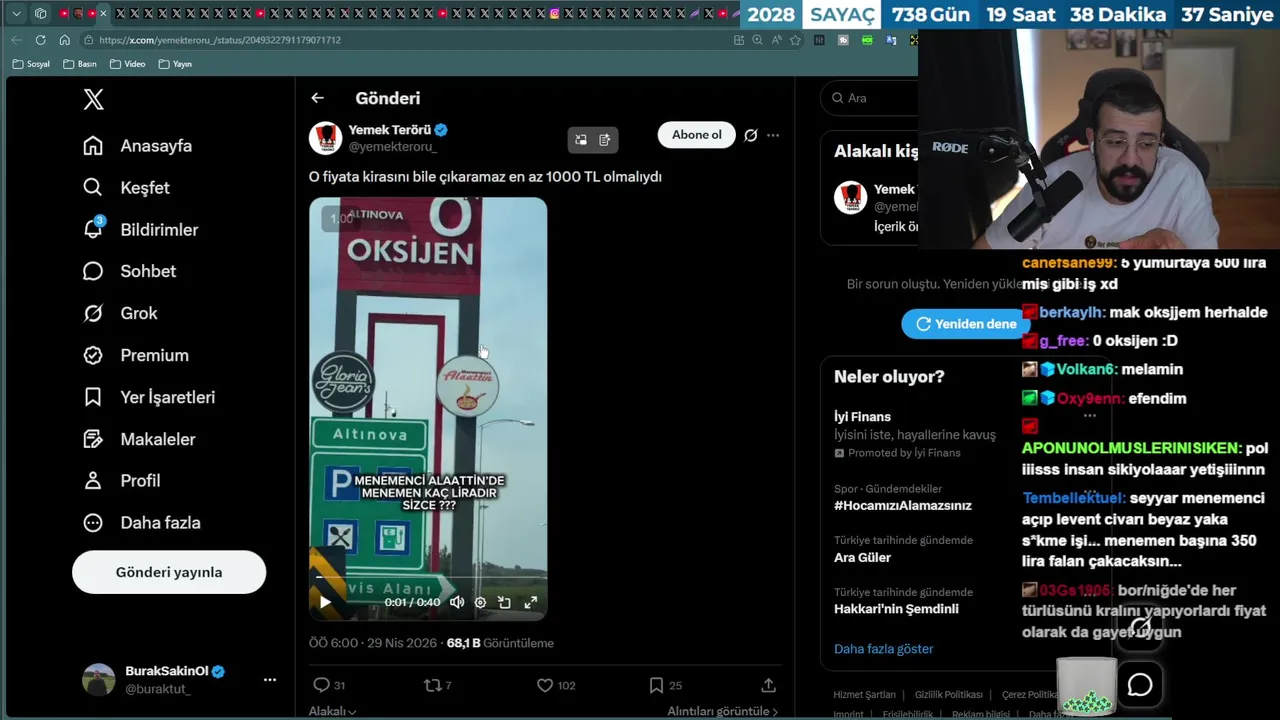Open Premium page

[x=135, y=356]
